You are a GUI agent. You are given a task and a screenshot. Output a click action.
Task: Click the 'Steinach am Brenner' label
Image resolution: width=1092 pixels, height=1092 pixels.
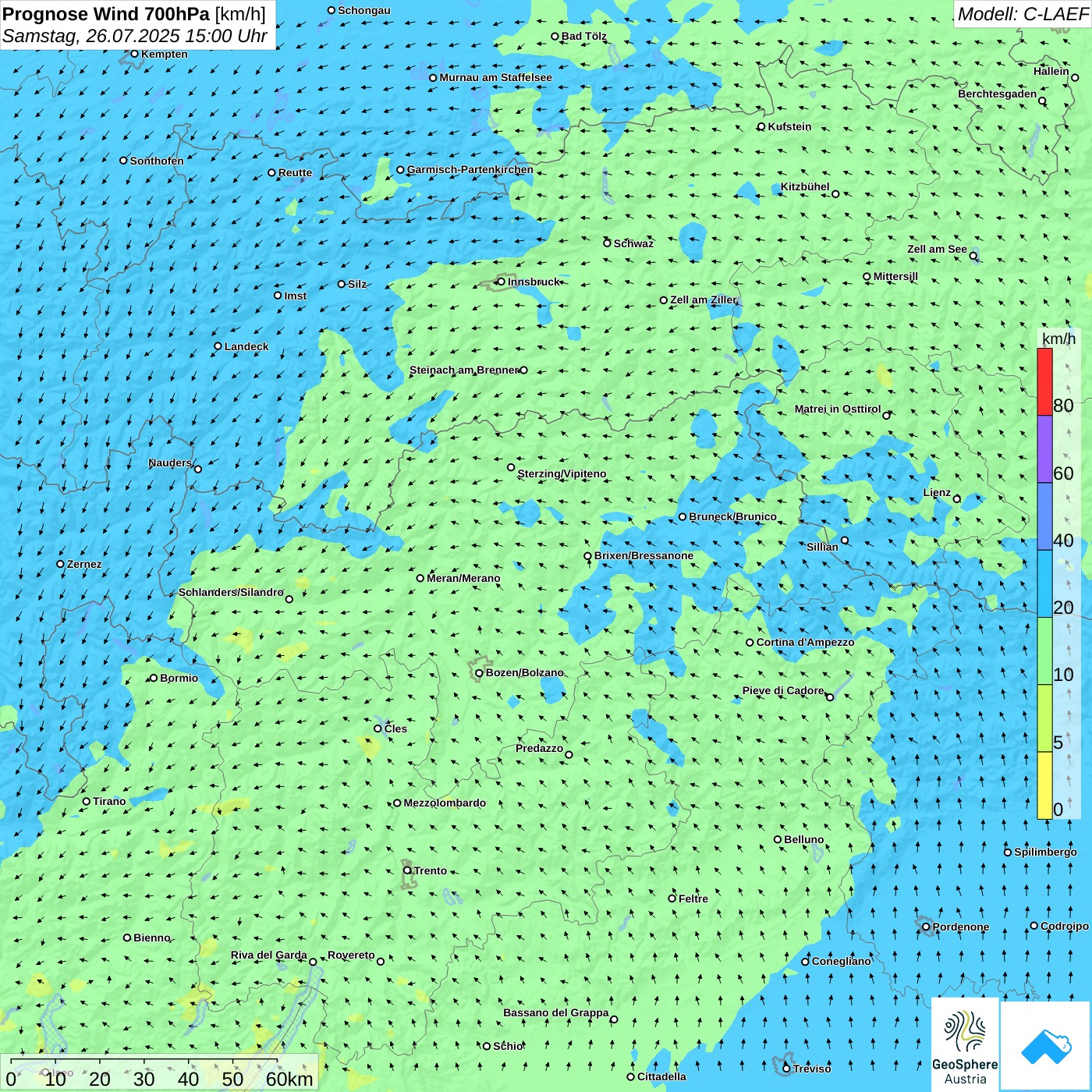(464, 370)
